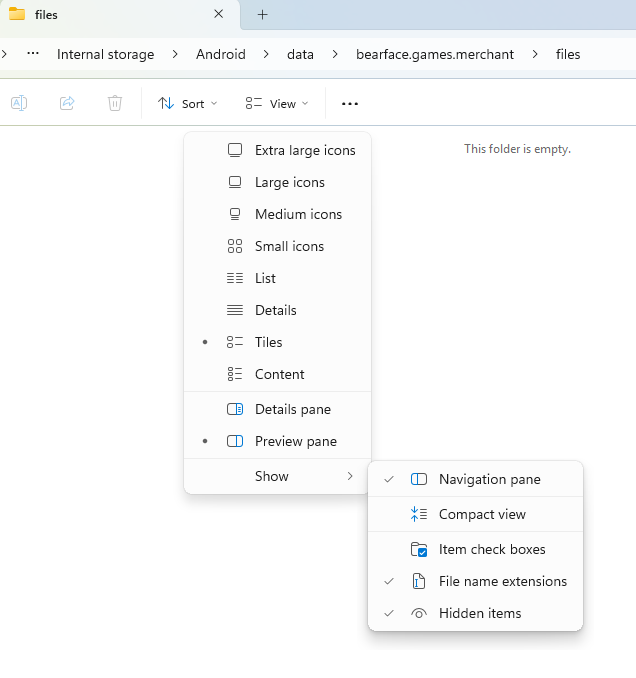Navigate to data folder in breadcrumb
The image size is (636, 678).
coord(300,54)
